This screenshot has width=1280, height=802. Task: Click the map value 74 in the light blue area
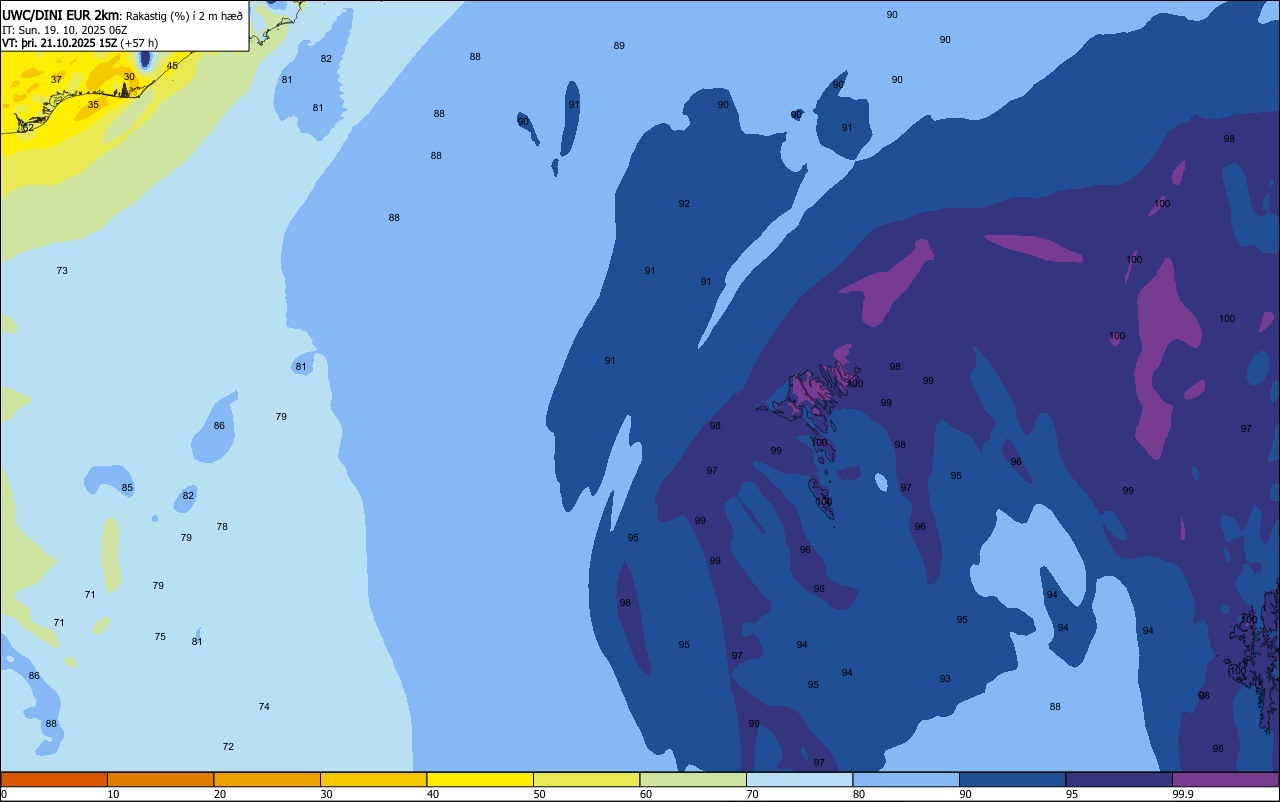tap(264, 707)
